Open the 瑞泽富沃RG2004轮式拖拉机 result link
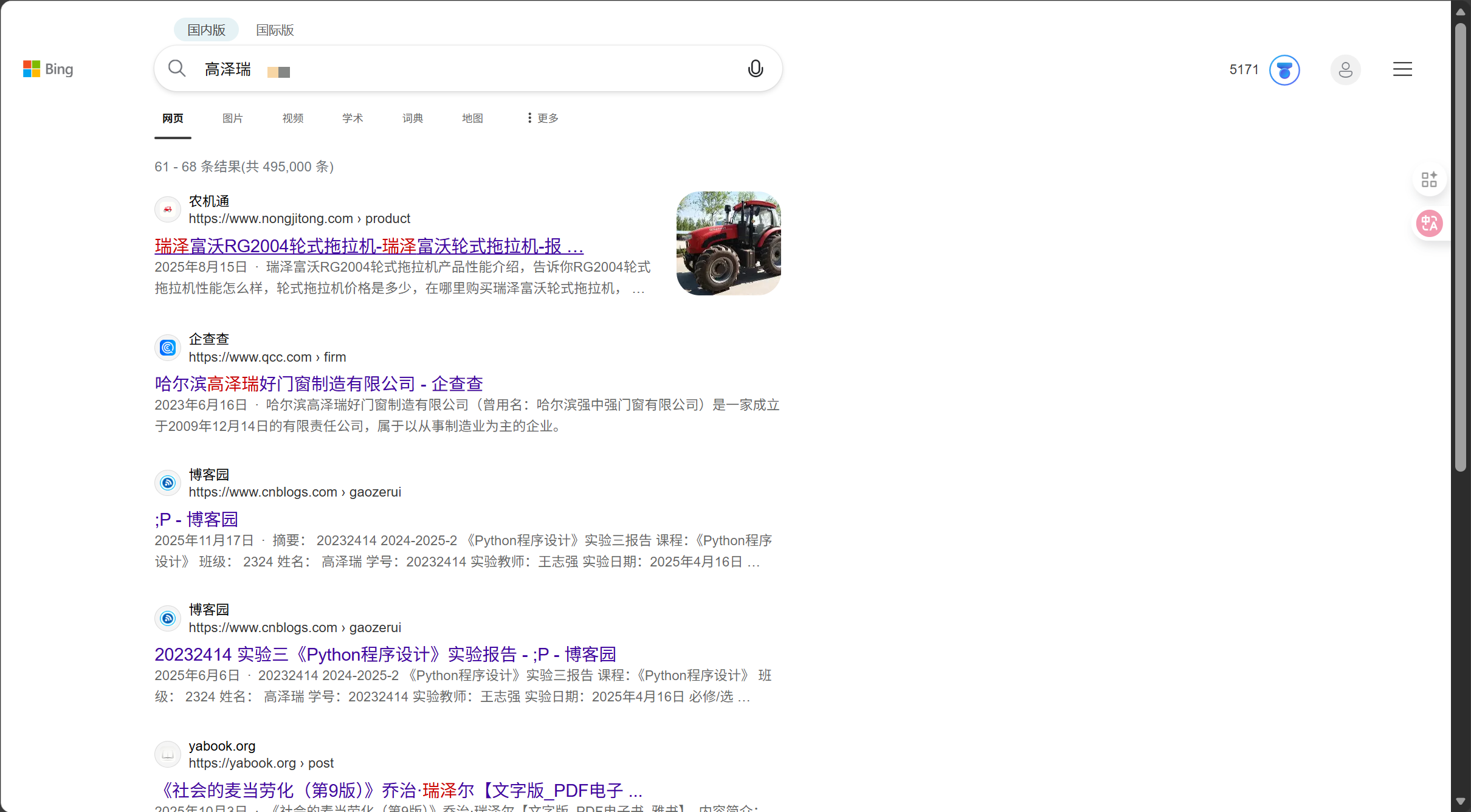Screen dimensions: 1471x812 (368, 246)
